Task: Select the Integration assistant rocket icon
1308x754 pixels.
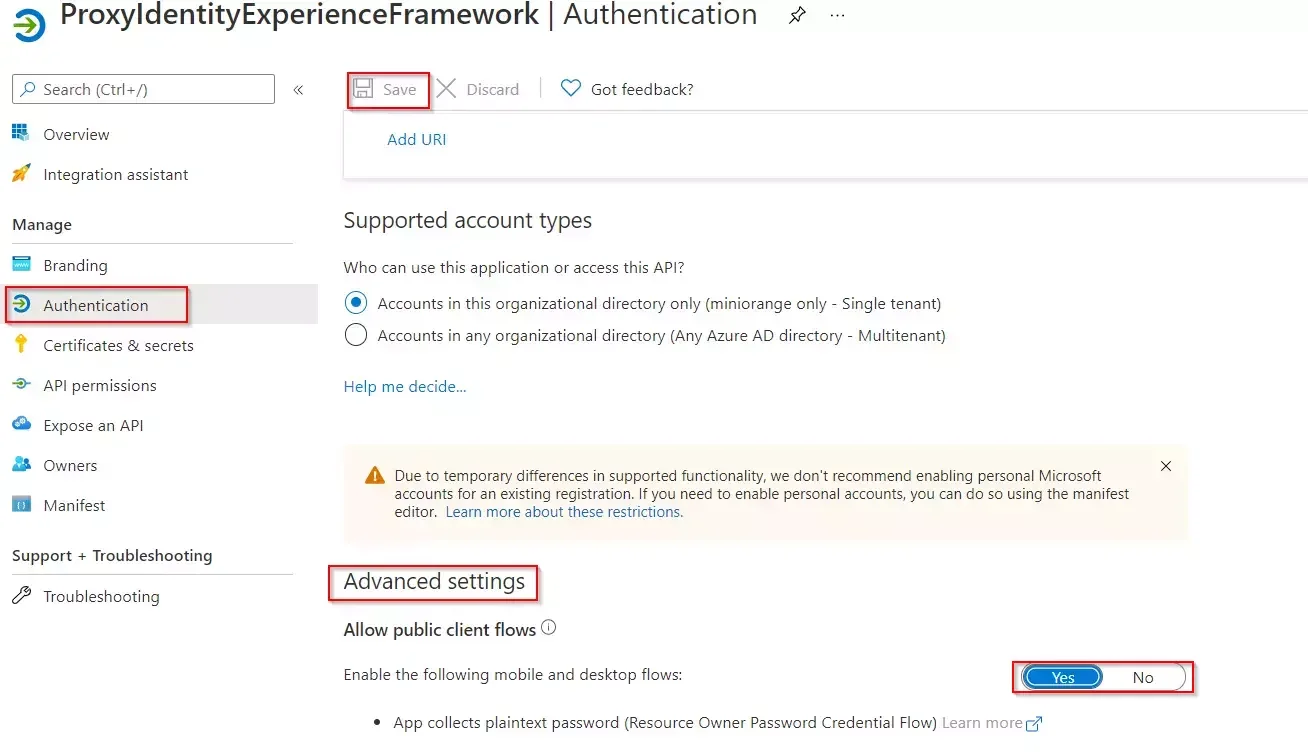Action: pyautogui.click(x=20, y=173)
